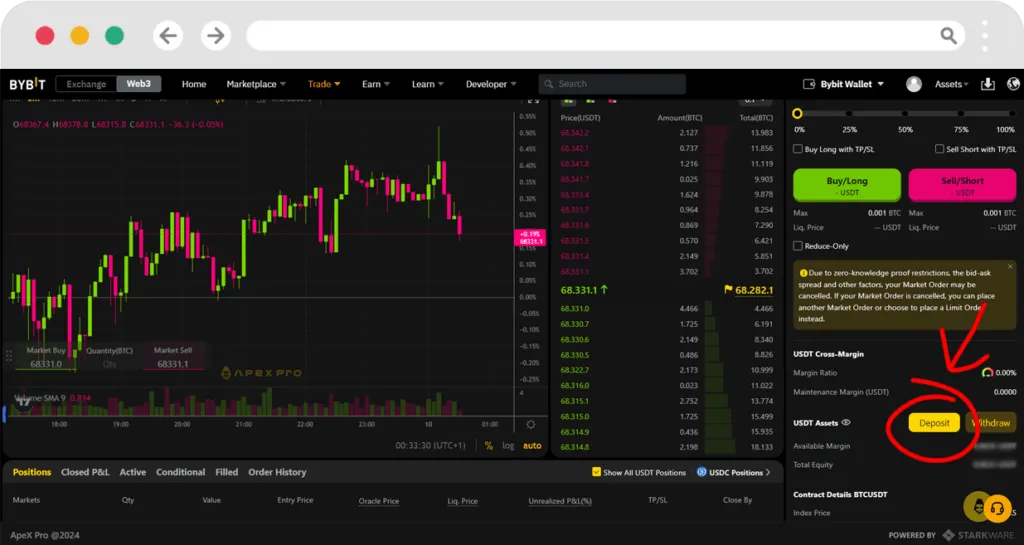
Task: Click the browser back arrow
Action: (x=168, y=35)
